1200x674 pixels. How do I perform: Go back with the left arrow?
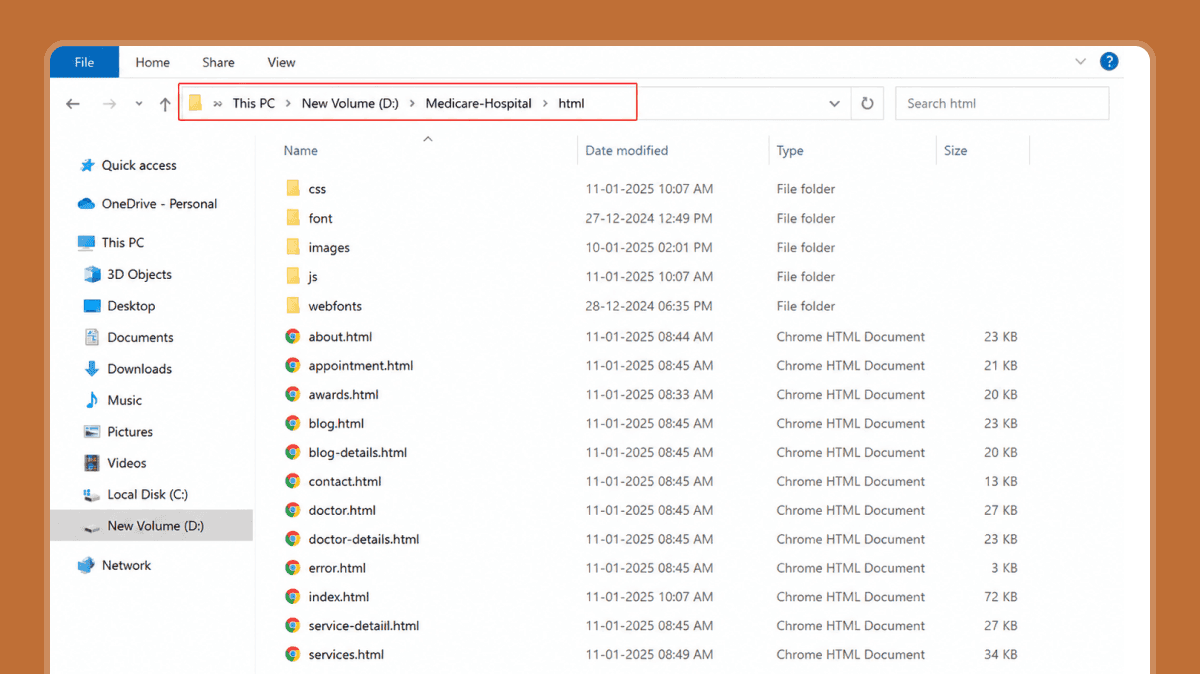click(73, 104)
